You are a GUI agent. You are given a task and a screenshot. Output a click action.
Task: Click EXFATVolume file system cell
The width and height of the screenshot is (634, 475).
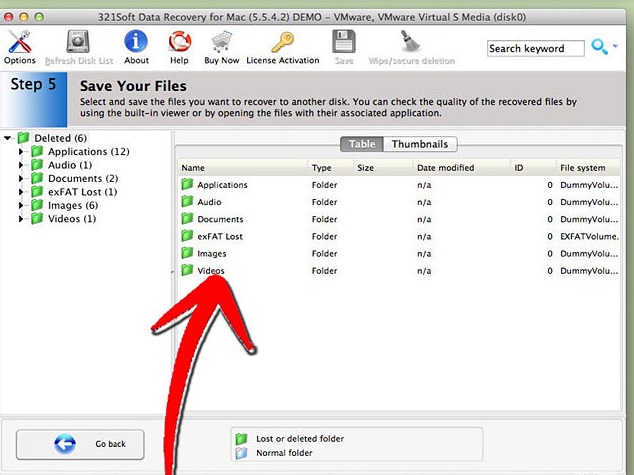(x=590, y=236)
